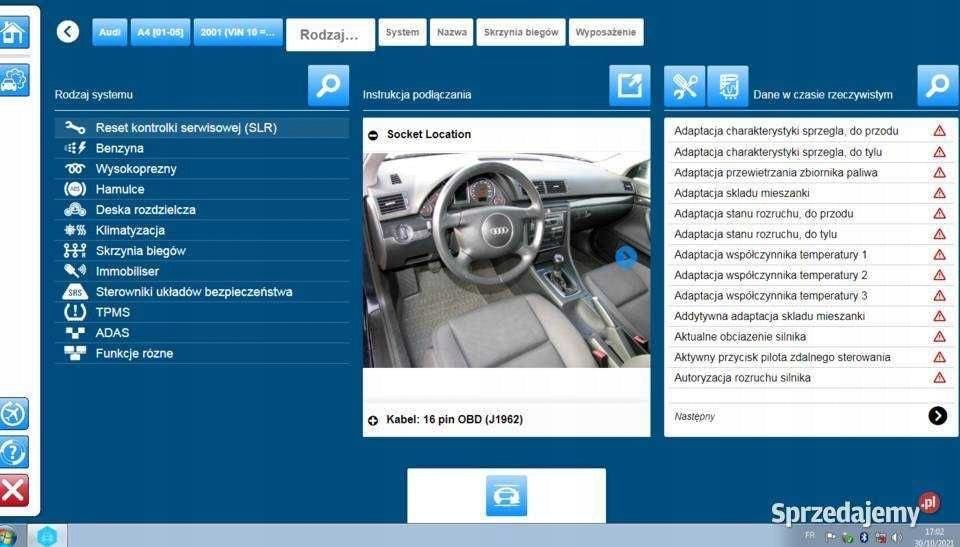Open the ECU report document icon

[x=728, y=86]
